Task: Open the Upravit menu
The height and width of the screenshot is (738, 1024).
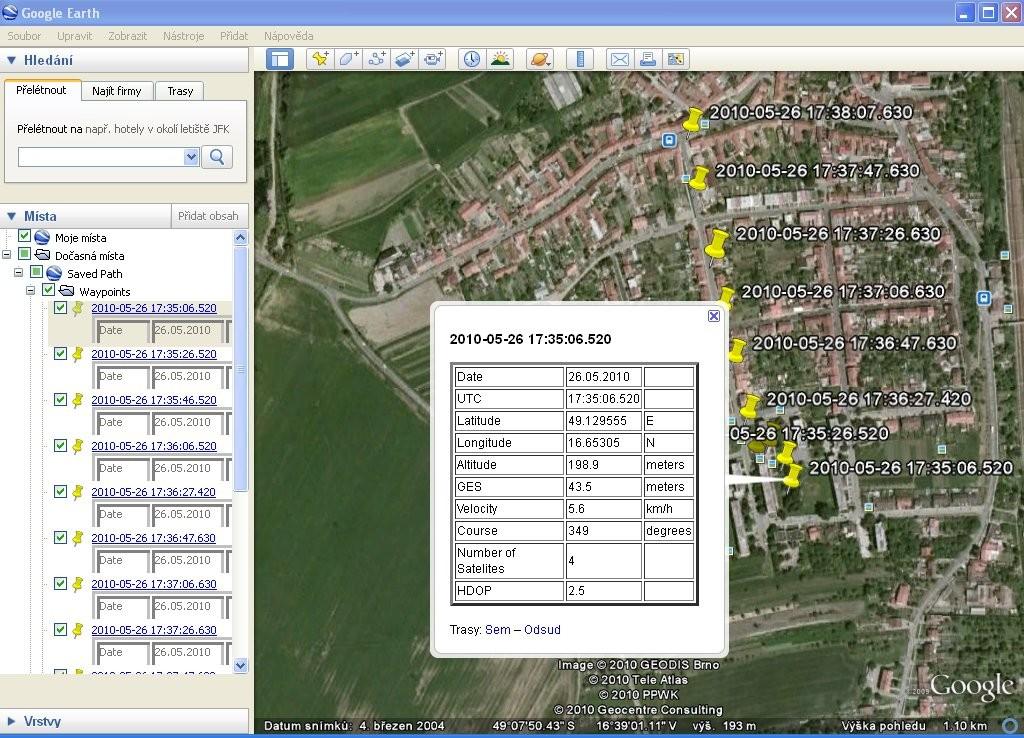Action: 74,36
